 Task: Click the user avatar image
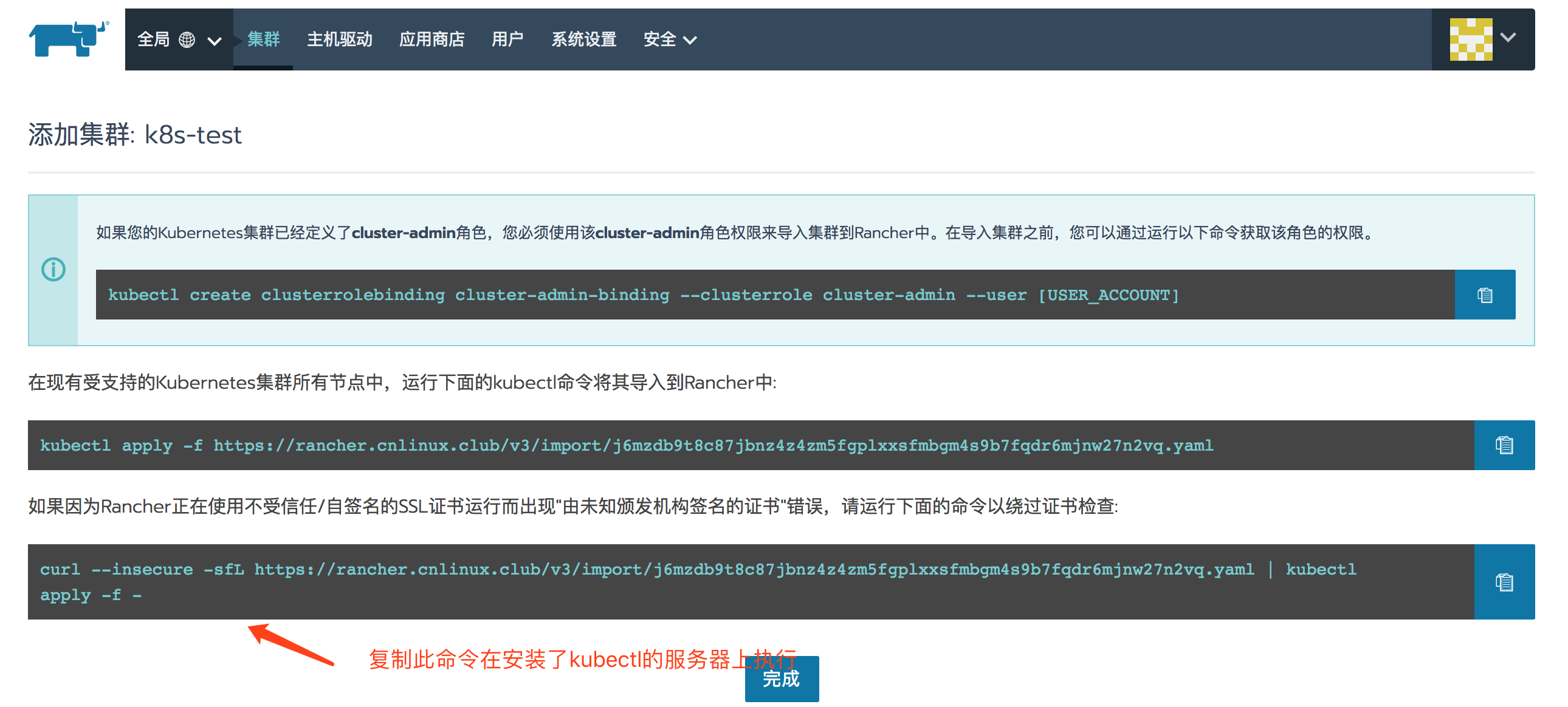click(1471, 39)
